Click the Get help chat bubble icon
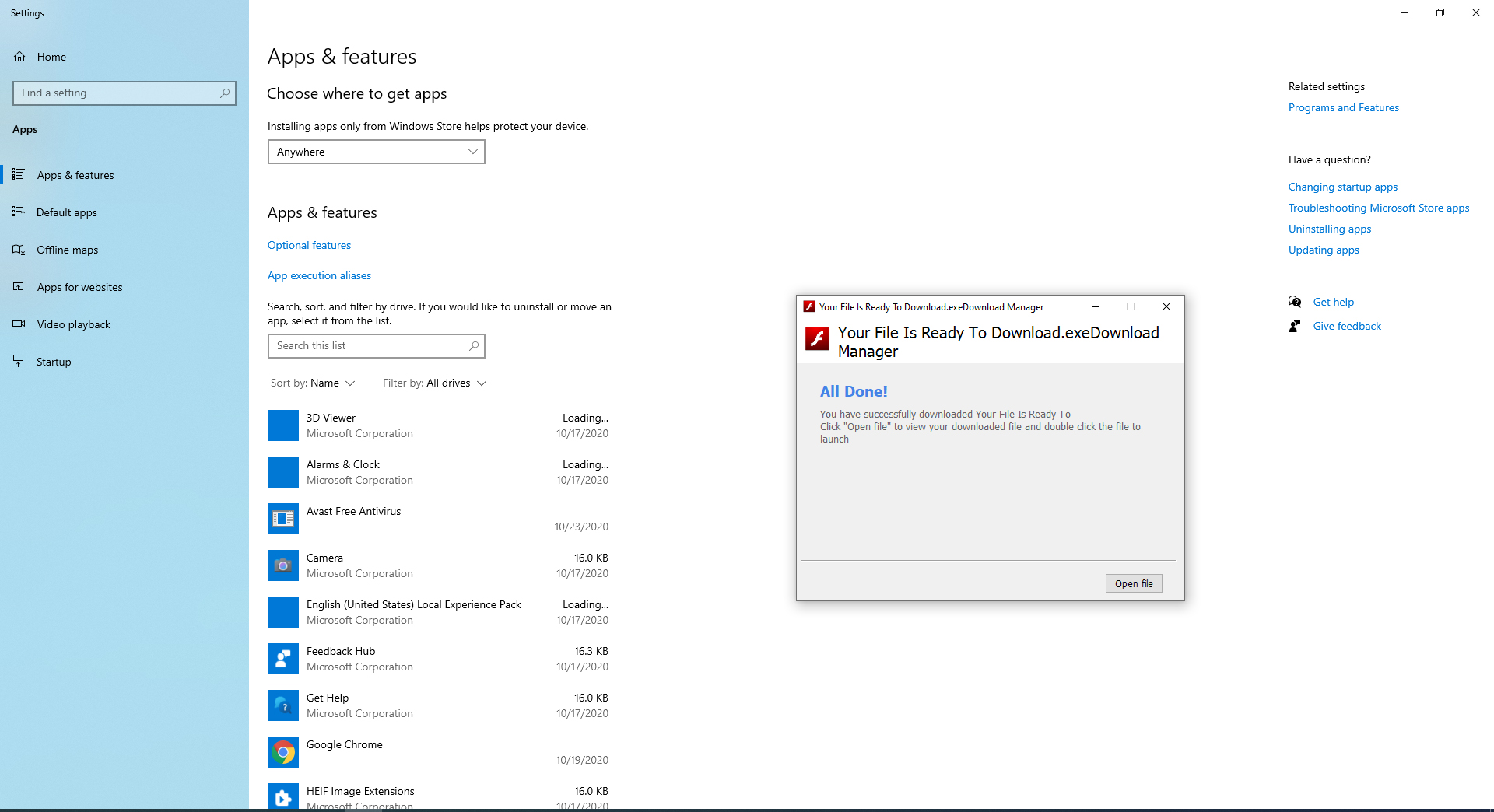This screenshot has width=1494, height=812. (x=1295, y=302)
